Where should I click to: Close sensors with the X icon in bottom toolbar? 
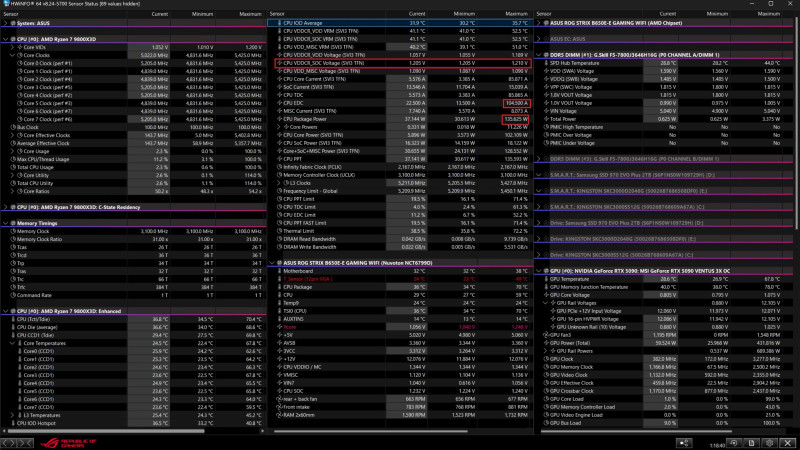(x=788, y=443)
